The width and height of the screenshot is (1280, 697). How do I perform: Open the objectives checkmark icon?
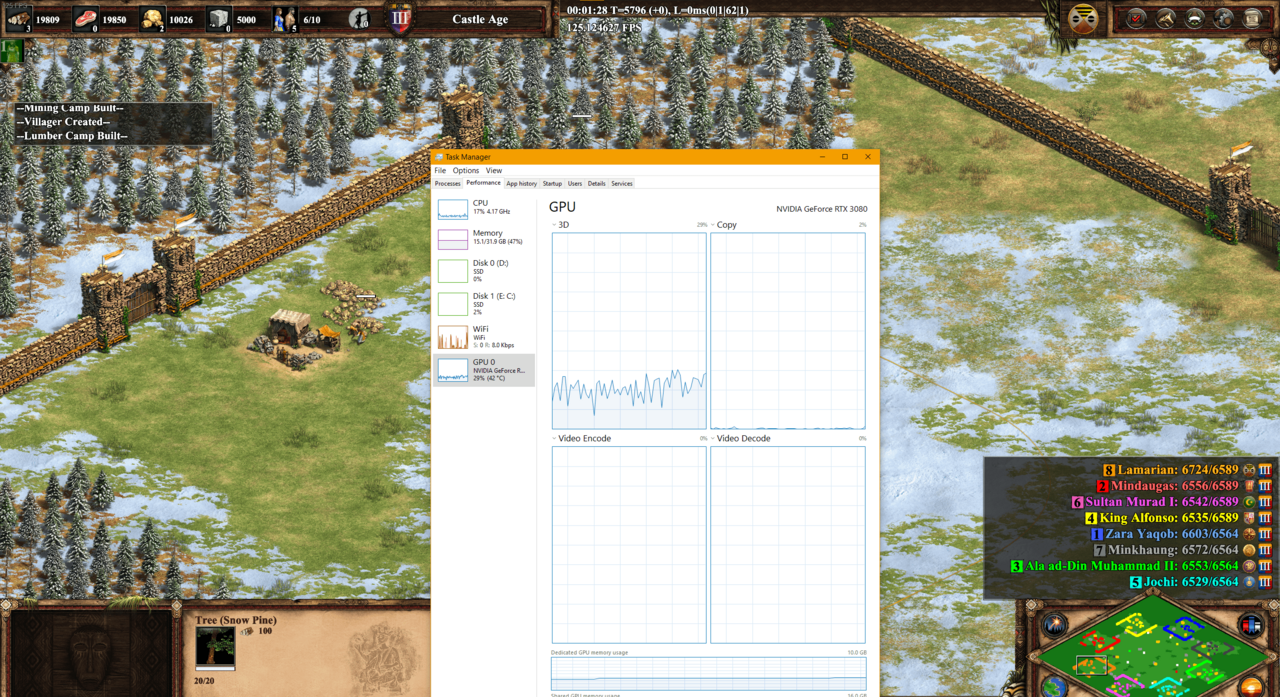1136,18
